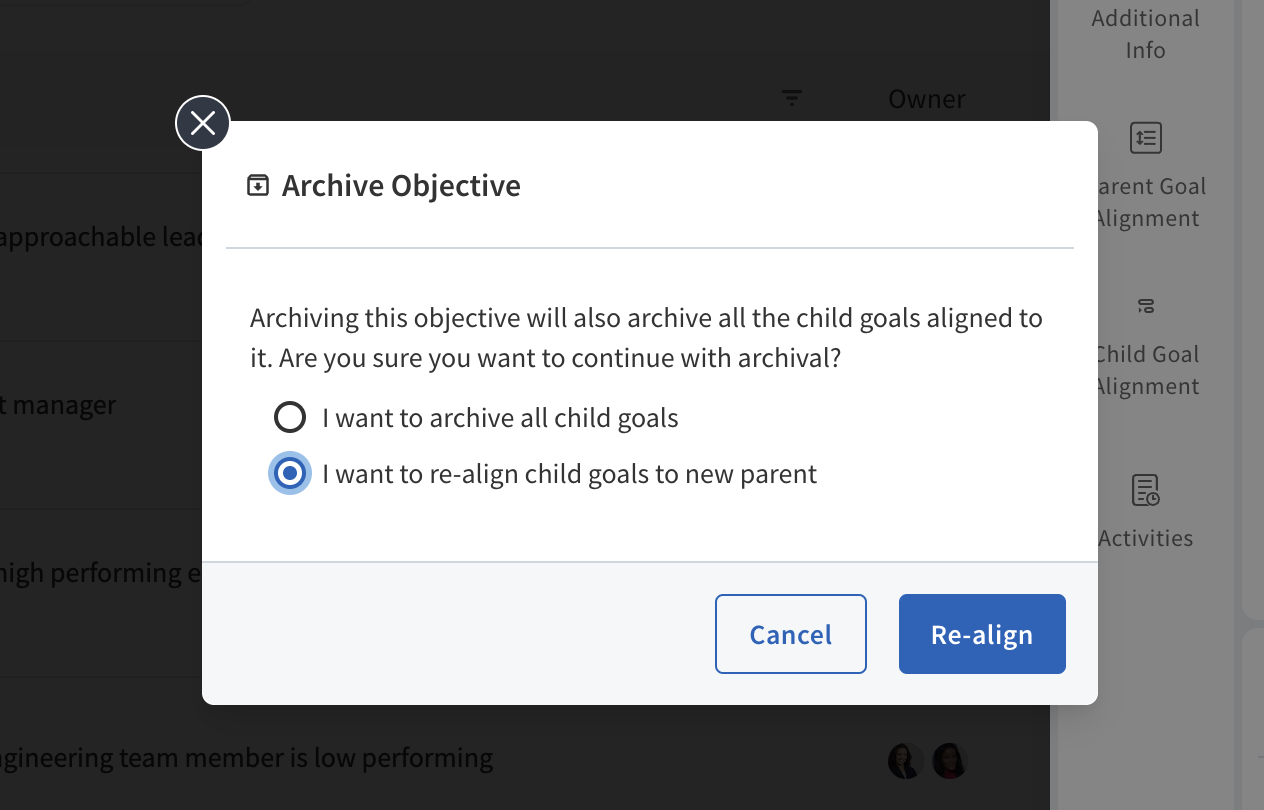Open the Parent Goal Alignment icon
Screen dimensions: 1264x810
1145,138
